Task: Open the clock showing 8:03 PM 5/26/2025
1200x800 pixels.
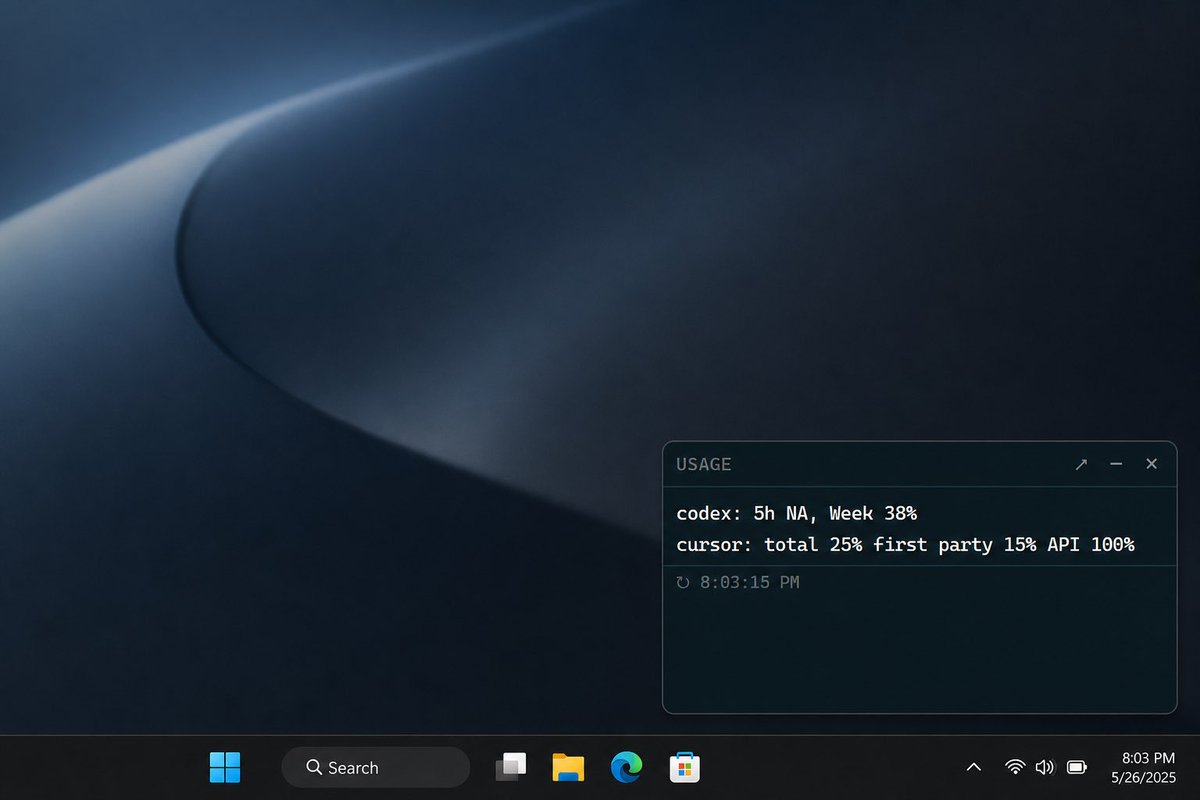Action: point(1143,767)
